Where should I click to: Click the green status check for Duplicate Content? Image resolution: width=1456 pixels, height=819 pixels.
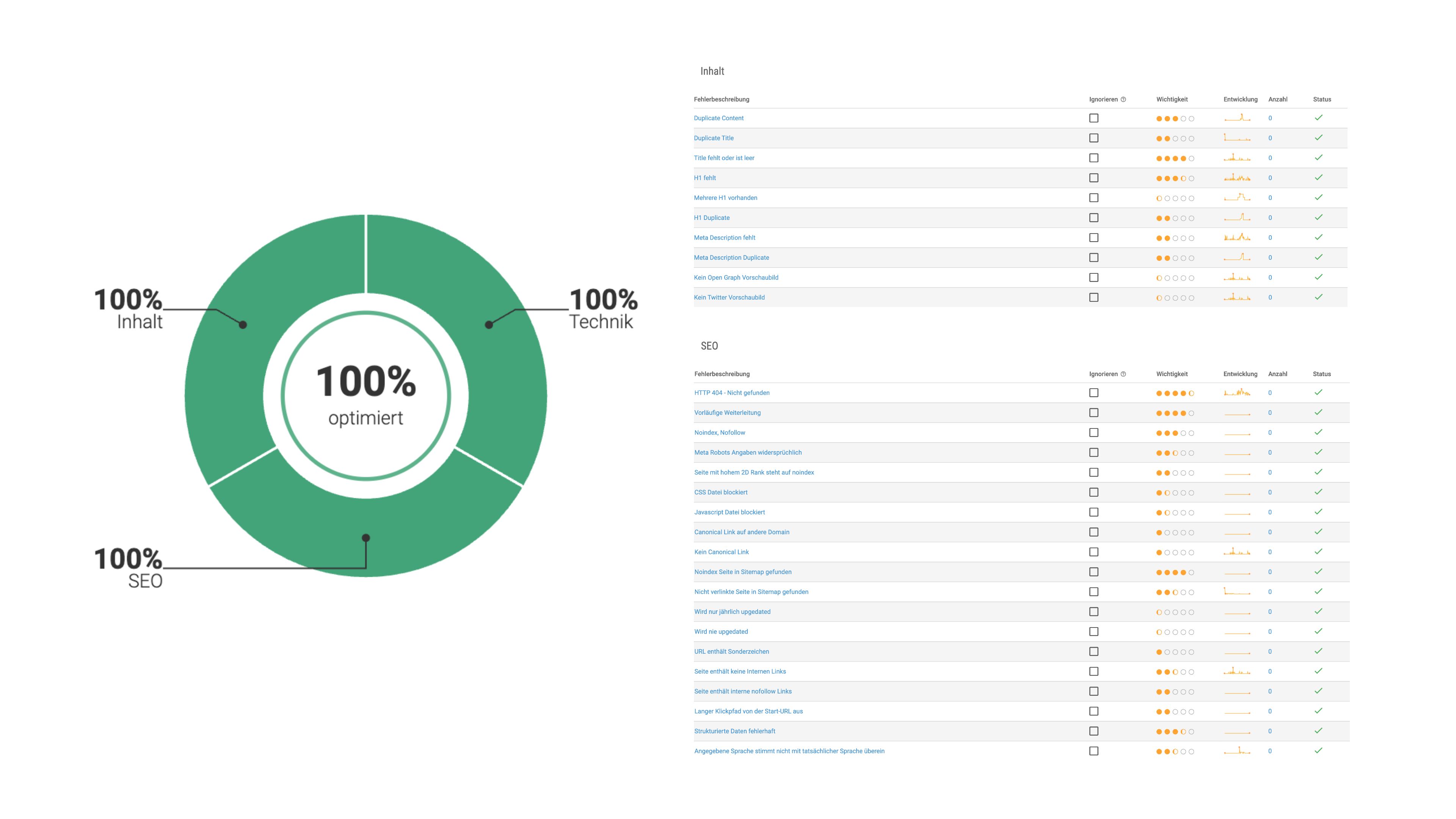pos(1319,118)
